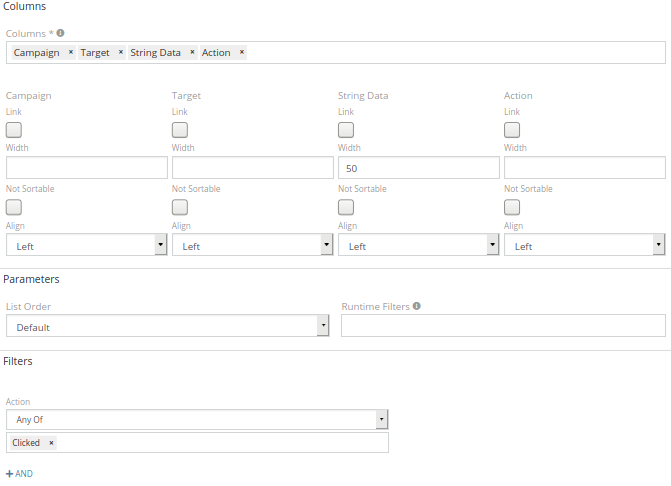Add another filter with plus AND

pyautogui.click(x=19, y=474)
